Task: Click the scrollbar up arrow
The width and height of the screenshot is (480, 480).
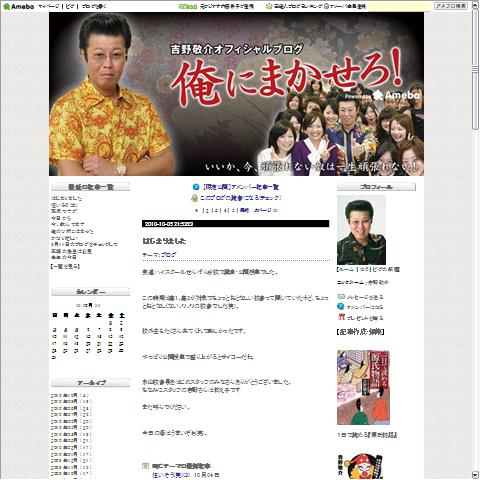Action: coord(475,6)
